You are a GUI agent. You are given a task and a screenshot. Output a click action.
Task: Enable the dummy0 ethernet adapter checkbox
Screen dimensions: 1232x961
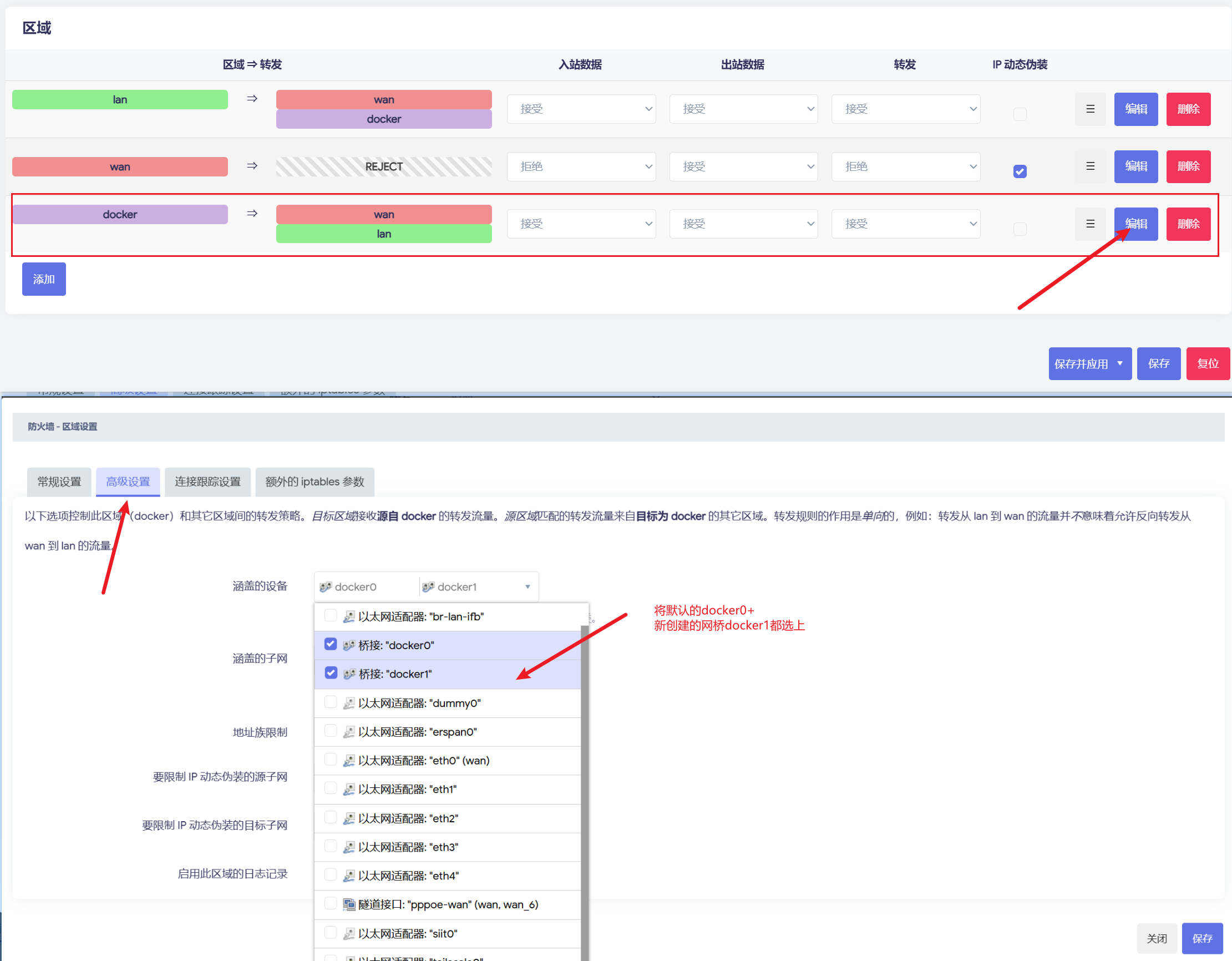coord(331,702)
